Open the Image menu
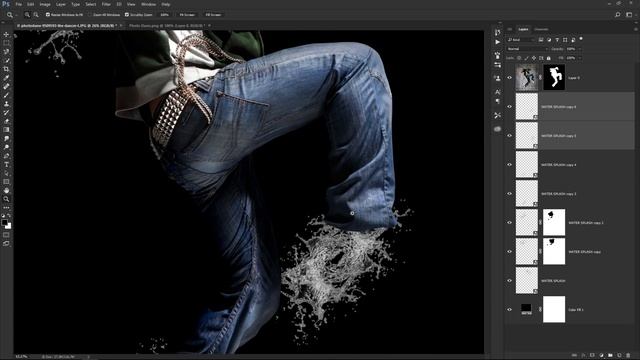Screen dimensions: 640x360 point(45,4)
